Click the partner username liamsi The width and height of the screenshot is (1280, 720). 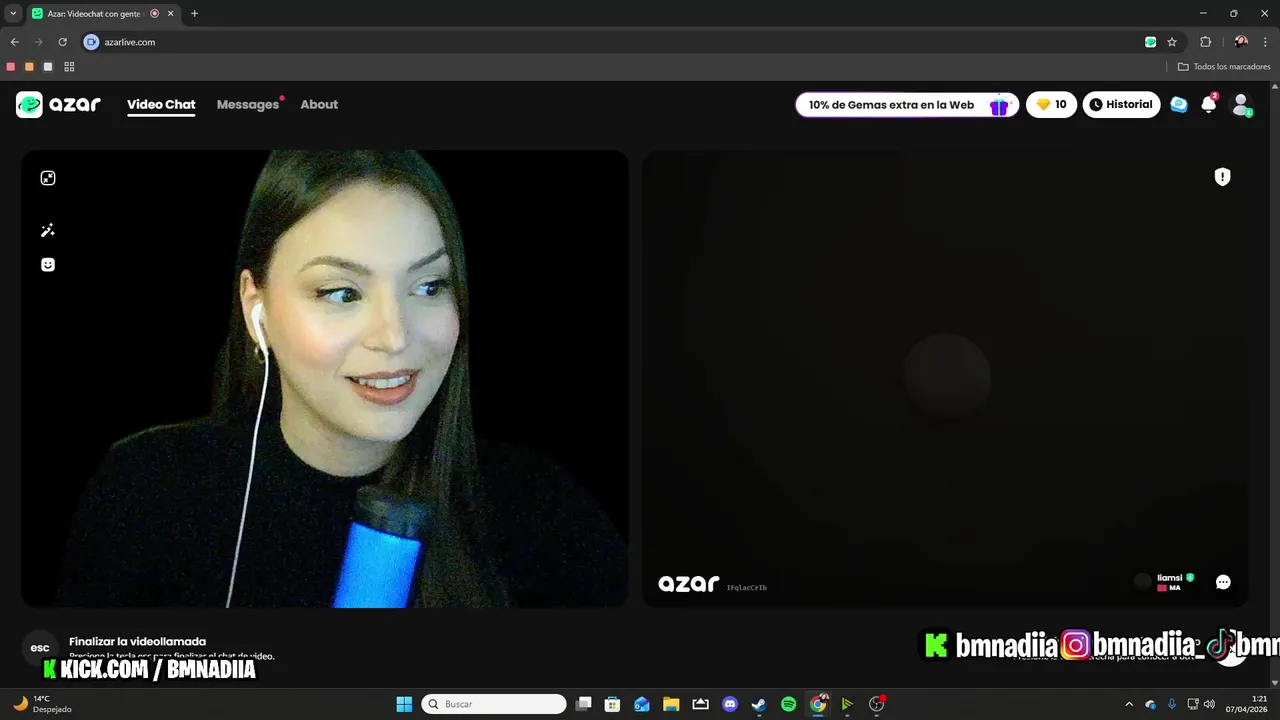1169,577
